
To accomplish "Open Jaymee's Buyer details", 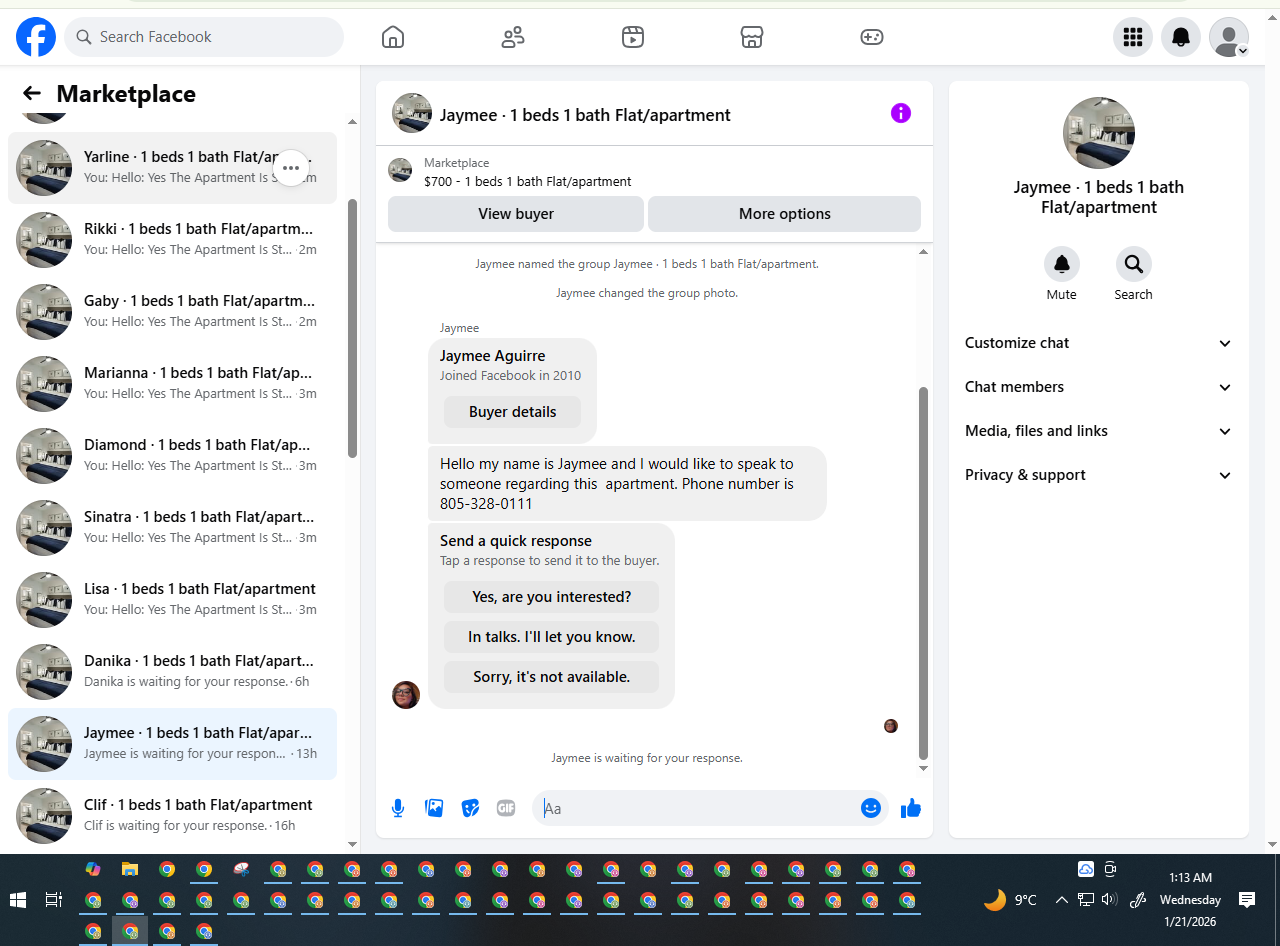I will point(512,412).
